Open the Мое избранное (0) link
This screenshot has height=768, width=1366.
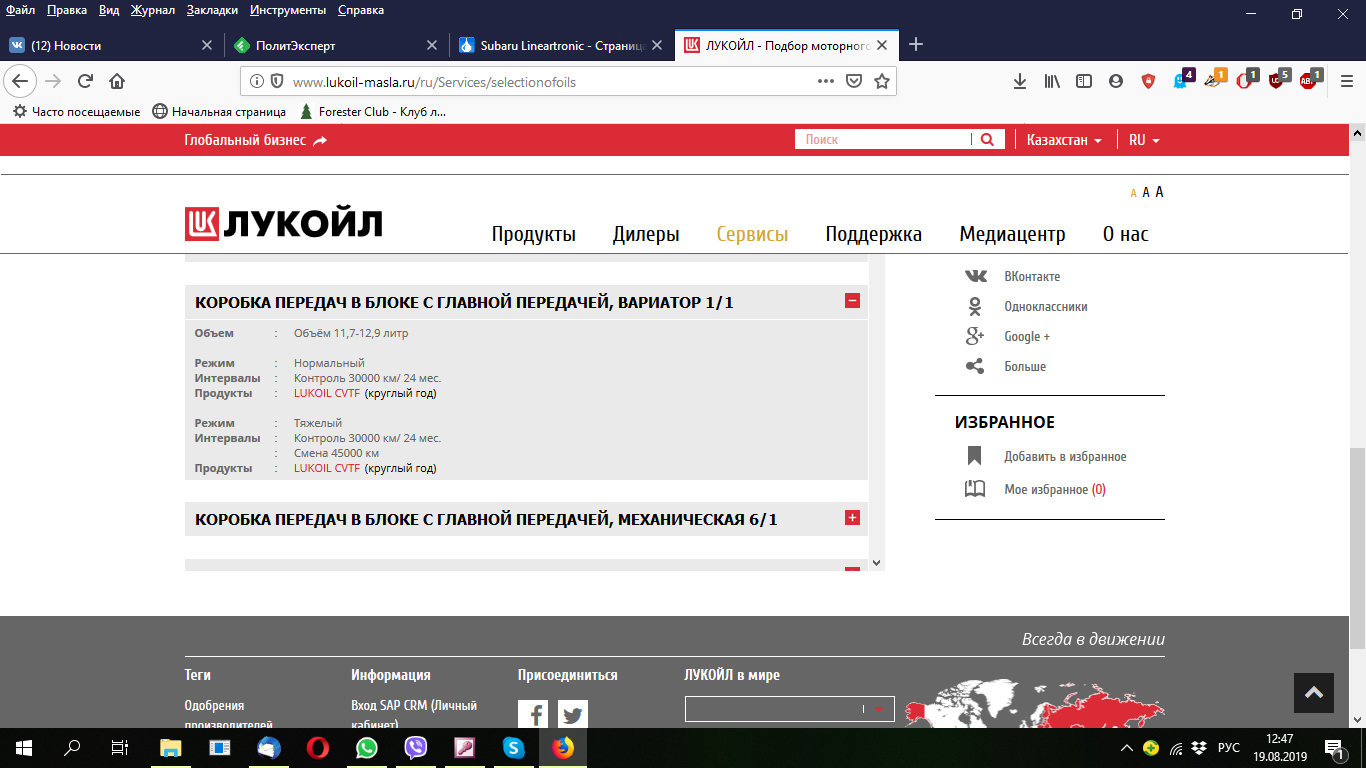(1055, 490)
